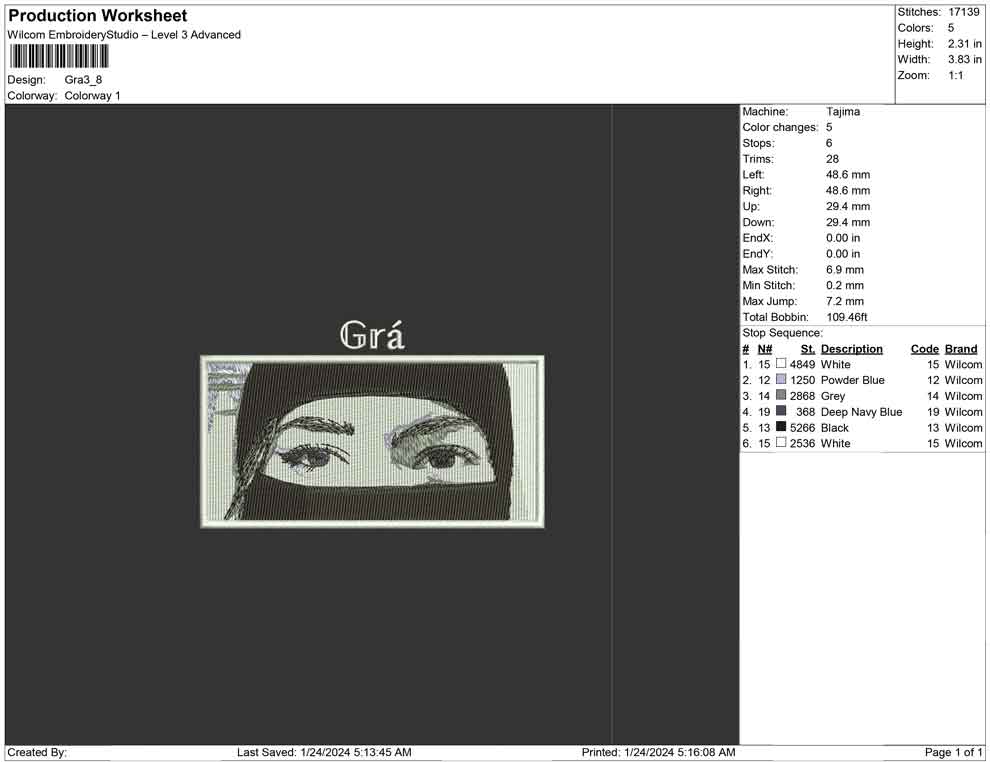The width and height of the screenshot is (990, 762).
Task: Click the Width value 3.83 in
Action: click(965, 59)
